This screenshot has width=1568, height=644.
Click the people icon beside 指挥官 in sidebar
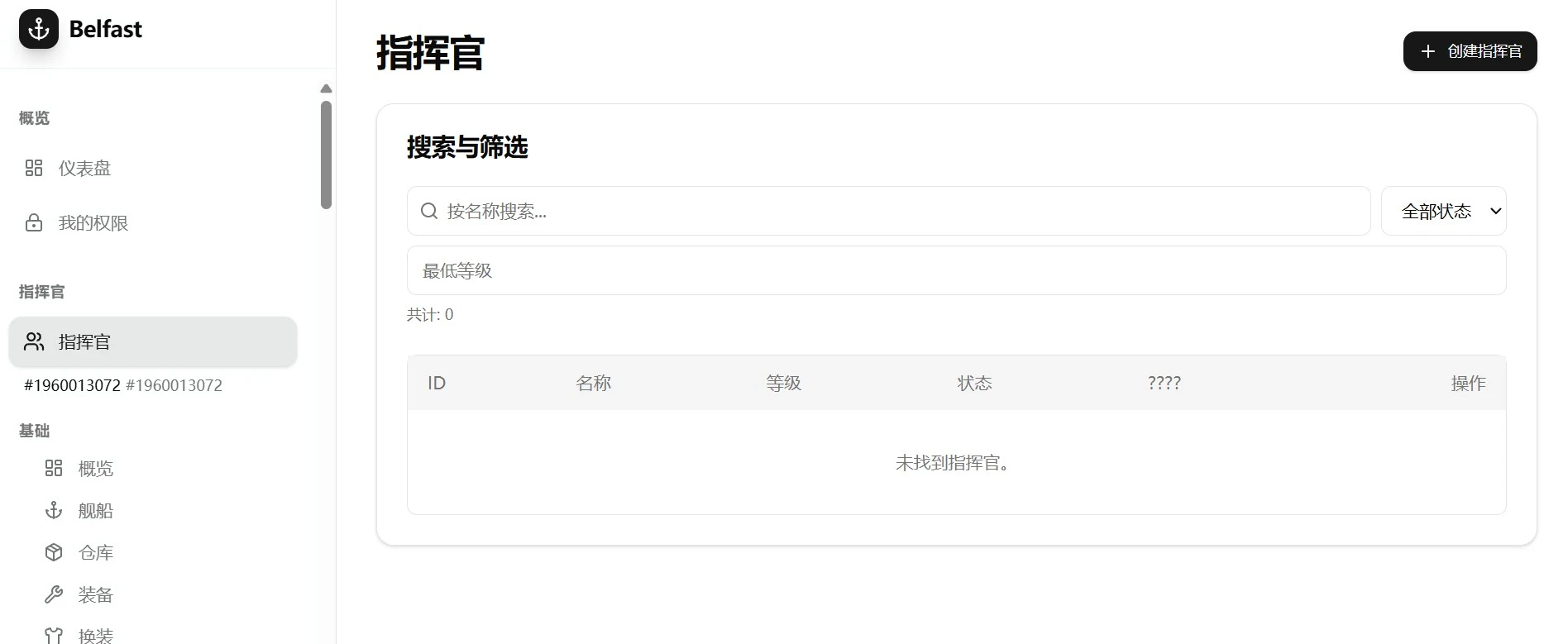tap(34, 341)
